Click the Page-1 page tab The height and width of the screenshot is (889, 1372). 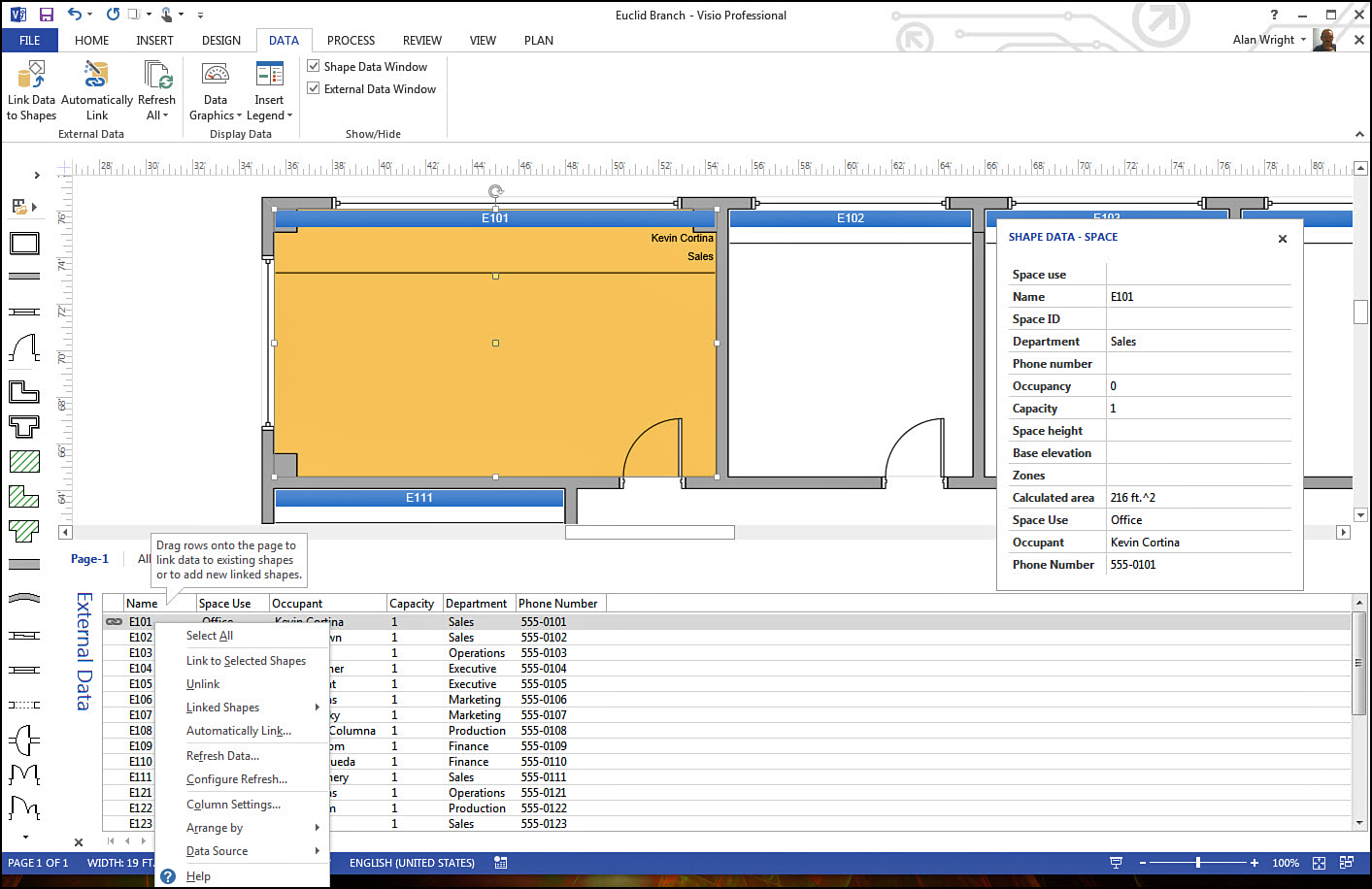(89, 559)
